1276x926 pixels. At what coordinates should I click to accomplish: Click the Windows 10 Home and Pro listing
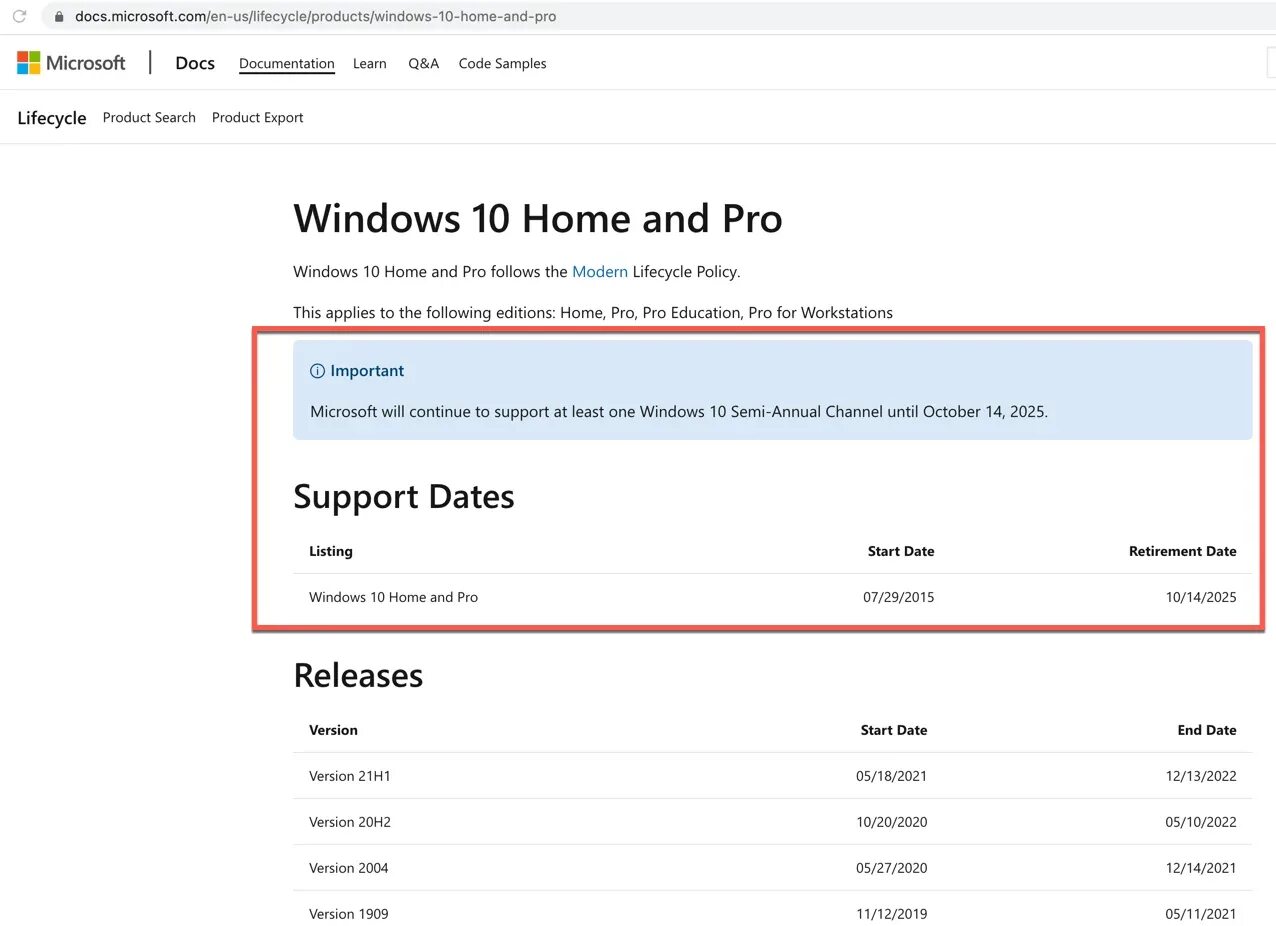pyautogui.click(x=394, y=597)
